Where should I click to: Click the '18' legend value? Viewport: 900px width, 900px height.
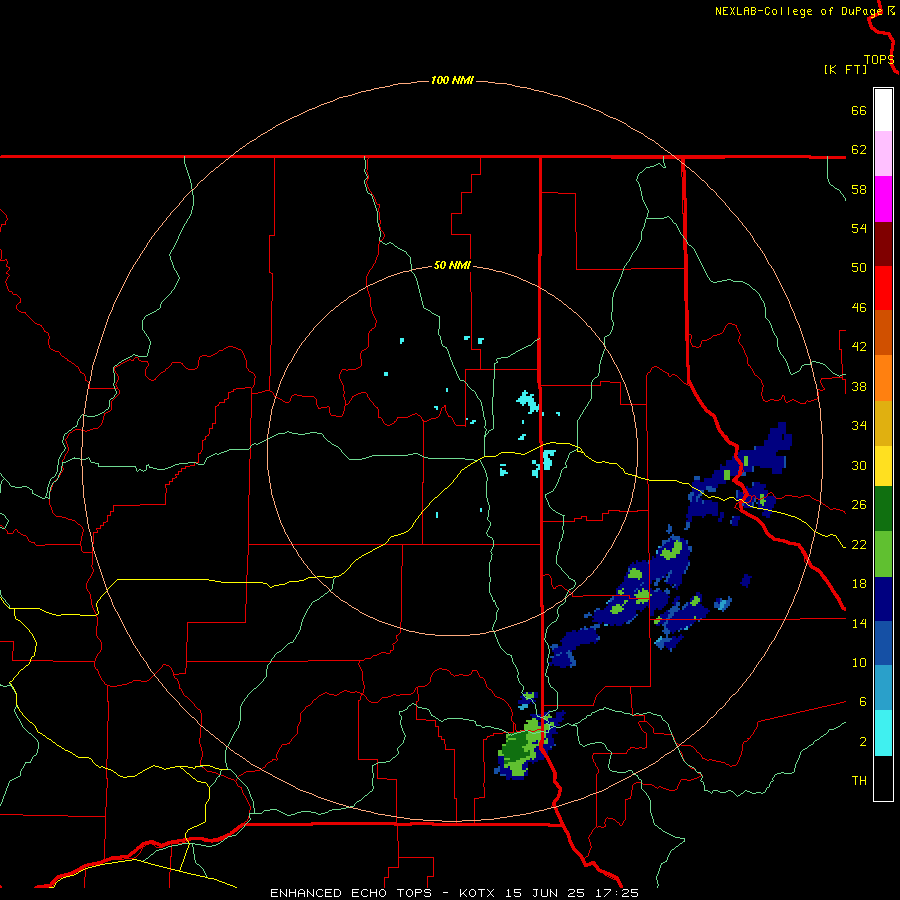pyautogui.click(x=859, y=584)
